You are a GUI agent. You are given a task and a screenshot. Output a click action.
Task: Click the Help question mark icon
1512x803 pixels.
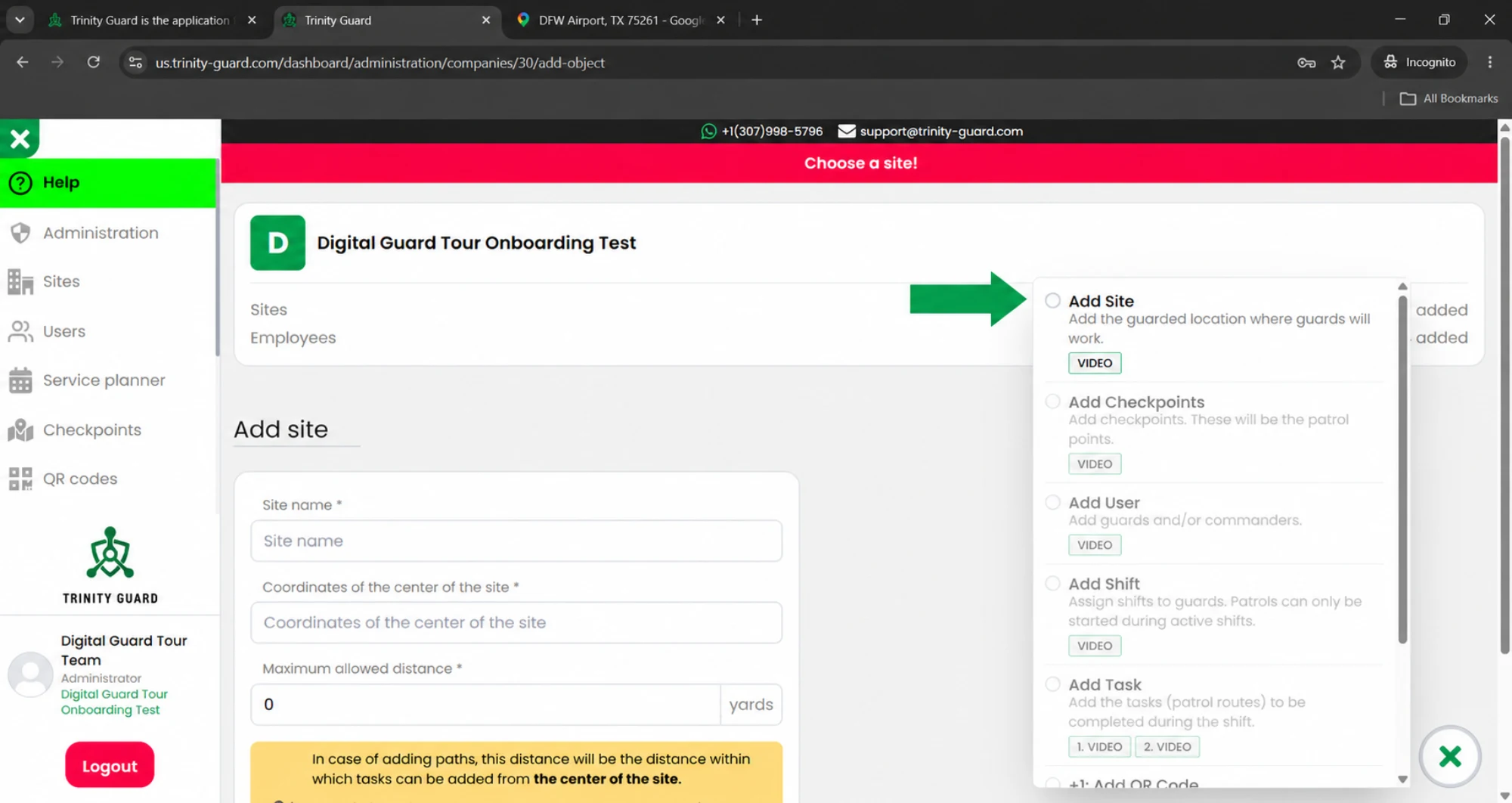tap(20, 183)
